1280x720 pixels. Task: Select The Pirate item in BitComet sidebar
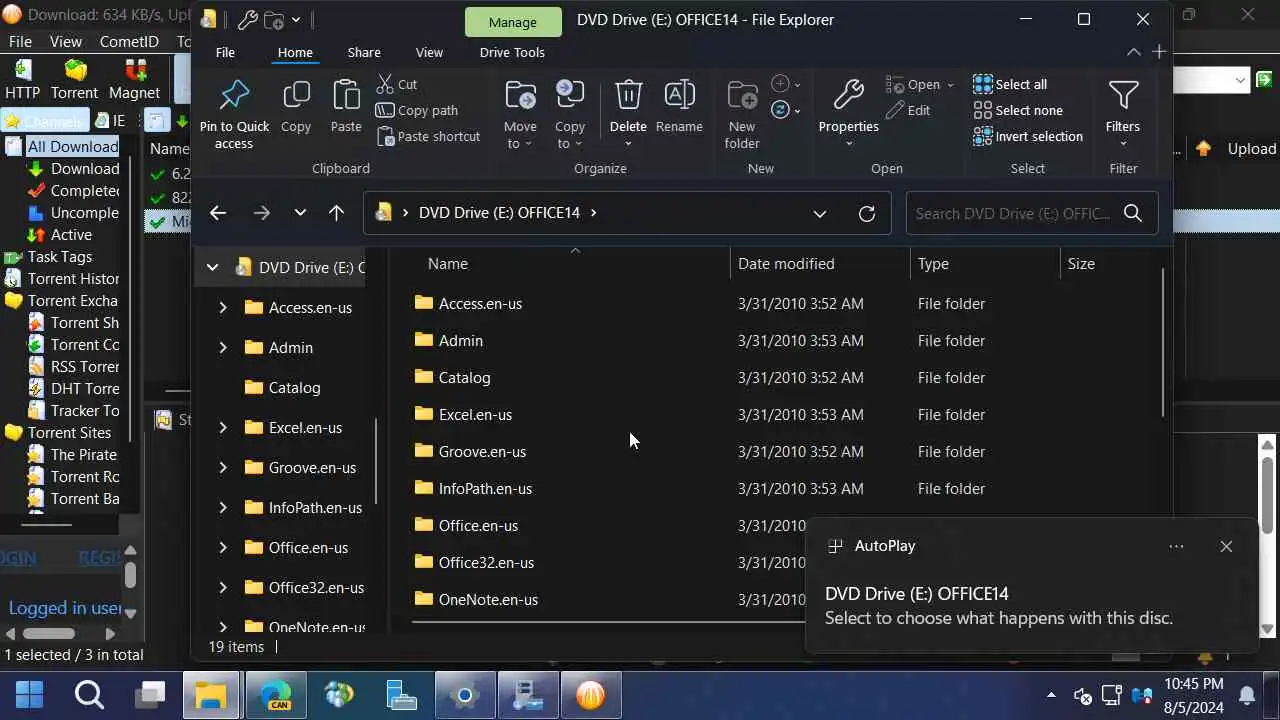pos(74,454)
